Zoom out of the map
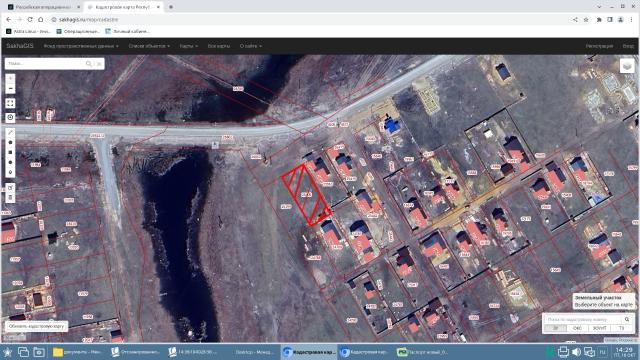The image size is (640, 360). [11, 89]
